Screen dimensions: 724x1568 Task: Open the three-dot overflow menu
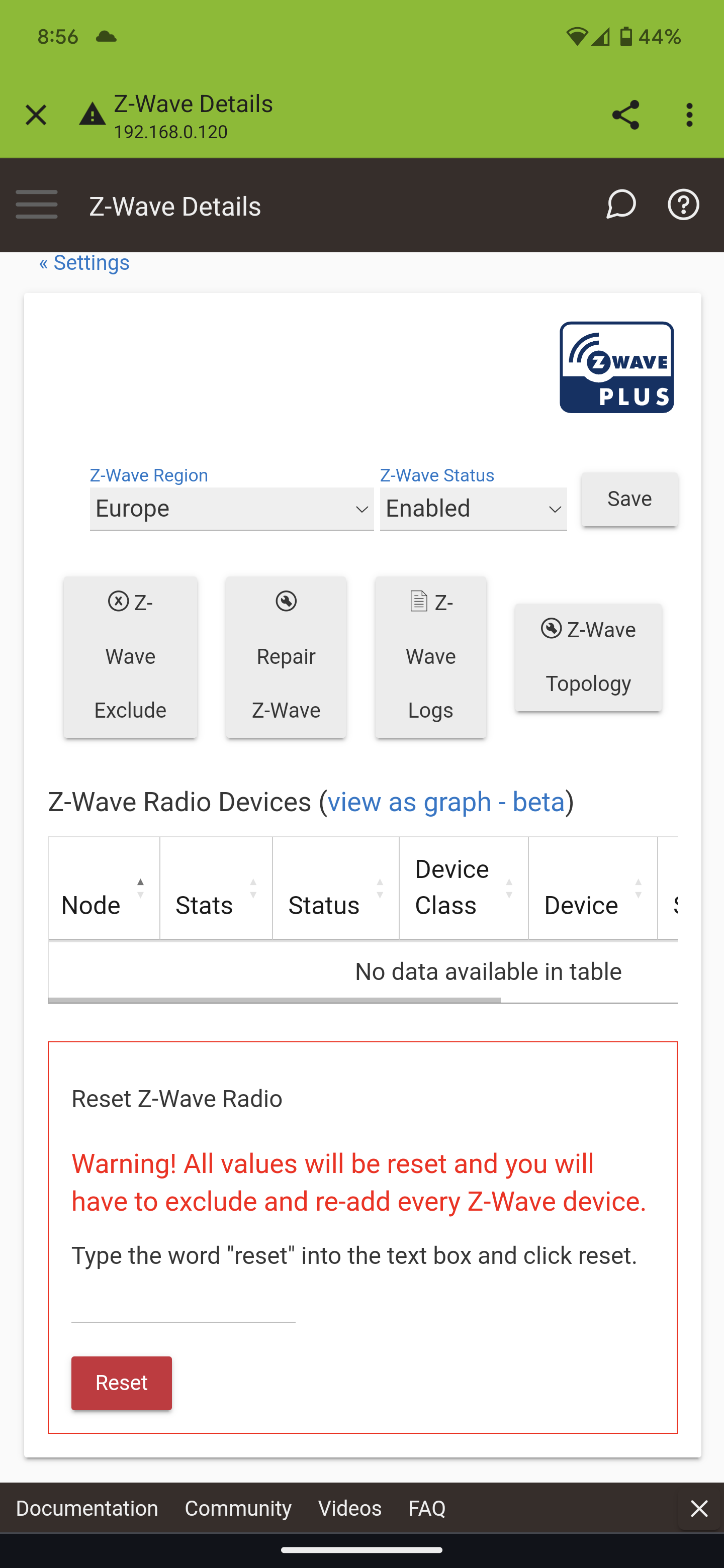pos(689,115)
